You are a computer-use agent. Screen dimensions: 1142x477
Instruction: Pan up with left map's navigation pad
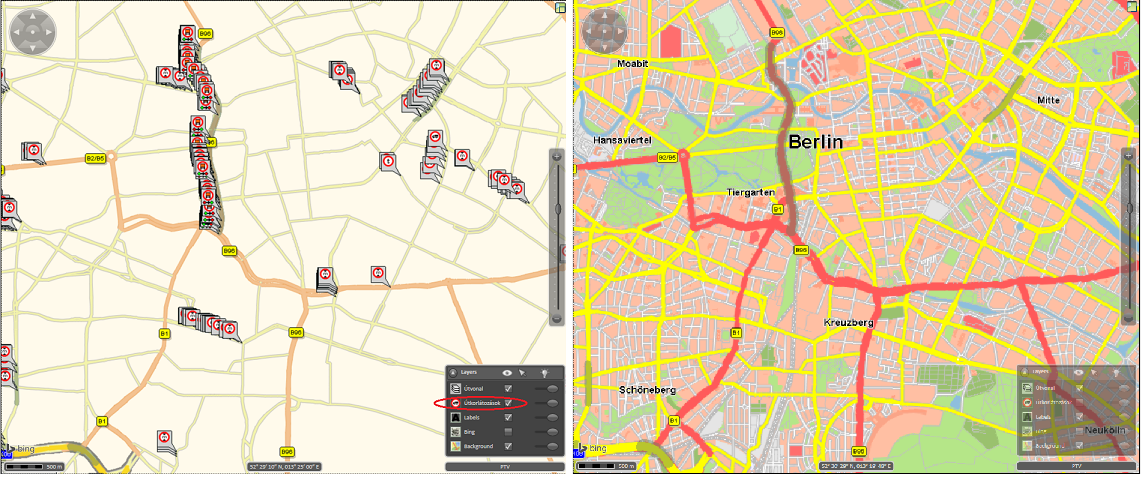click(x=33, y=18)
